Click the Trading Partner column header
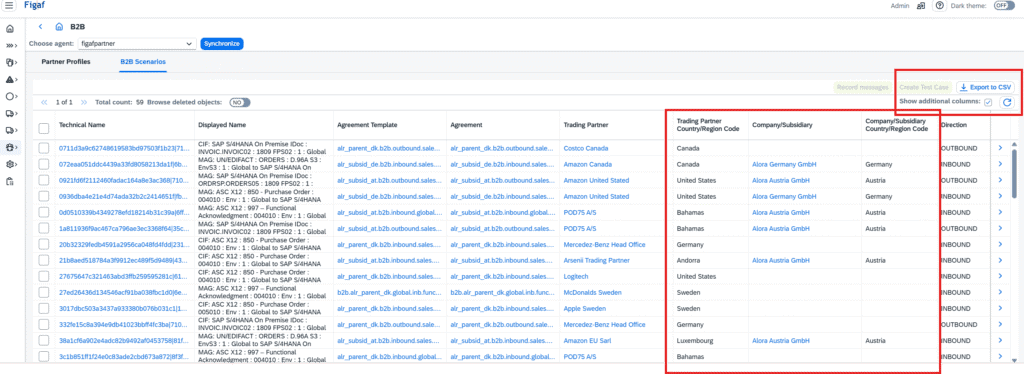The image size is (1024, 374). tap(585, 124)
